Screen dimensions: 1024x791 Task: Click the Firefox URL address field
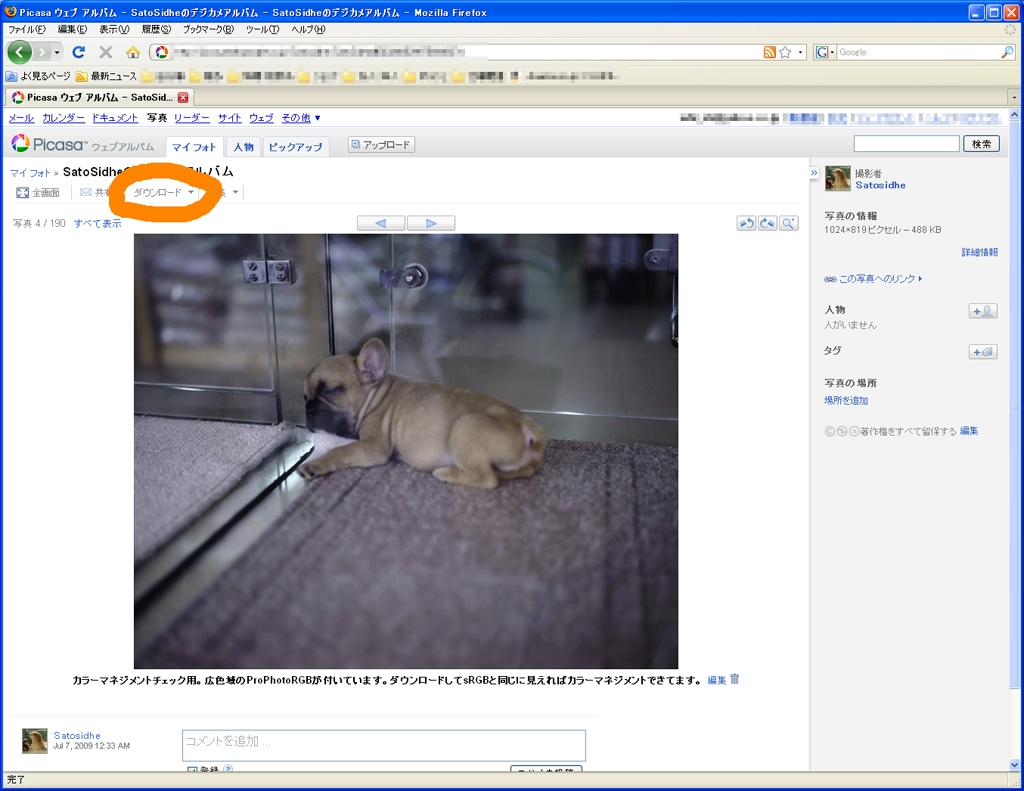[x=457, y=52]
